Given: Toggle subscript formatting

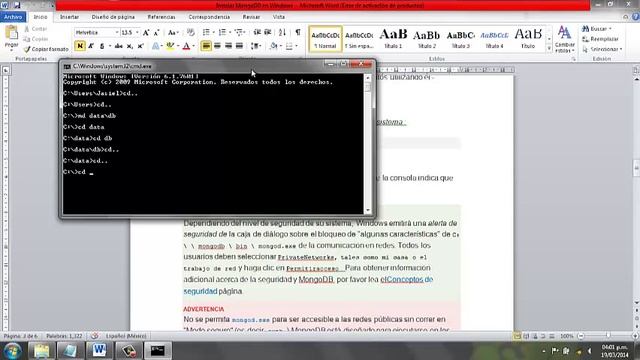Looking at the screenshot, I should (129, 46).
